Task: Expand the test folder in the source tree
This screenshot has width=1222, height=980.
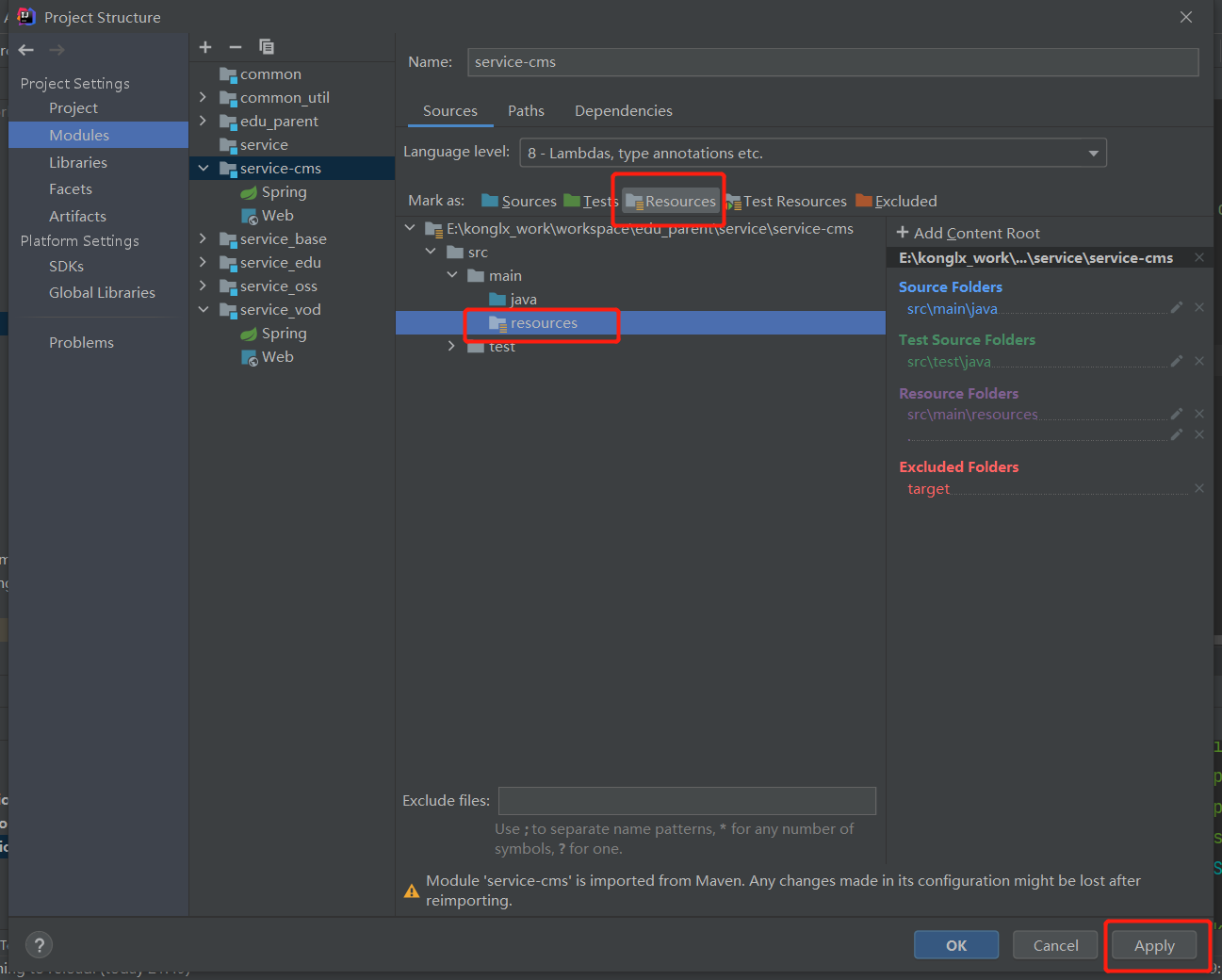Action: click(x=451, y=346)
